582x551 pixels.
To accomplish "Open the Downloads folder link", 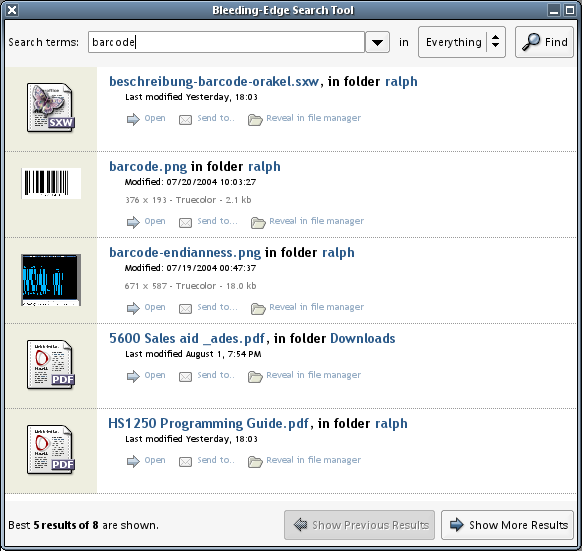I will [x=363, y=338].
